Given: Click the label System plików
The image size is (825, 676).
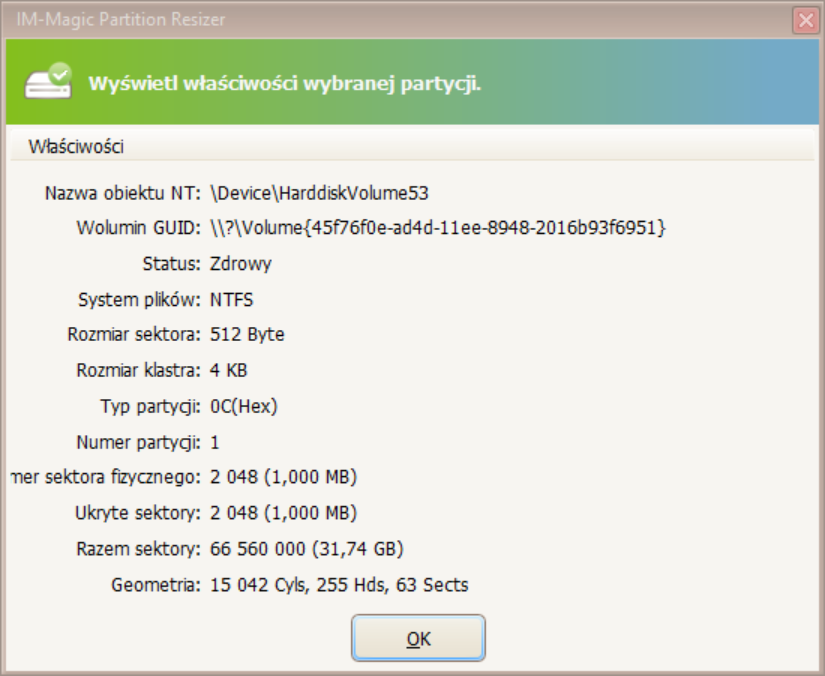Looking at the screenshot, I should 139,300.
